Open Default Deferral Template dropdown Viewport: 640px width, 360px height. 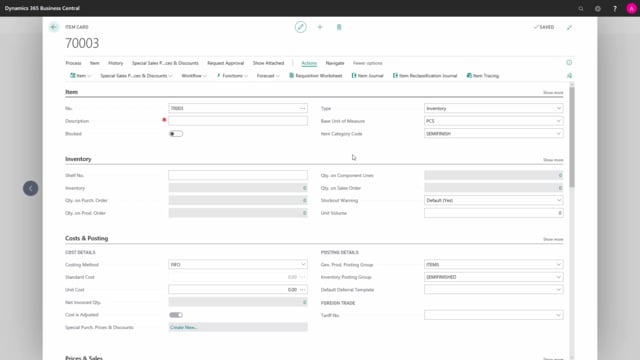coord(558,290)
